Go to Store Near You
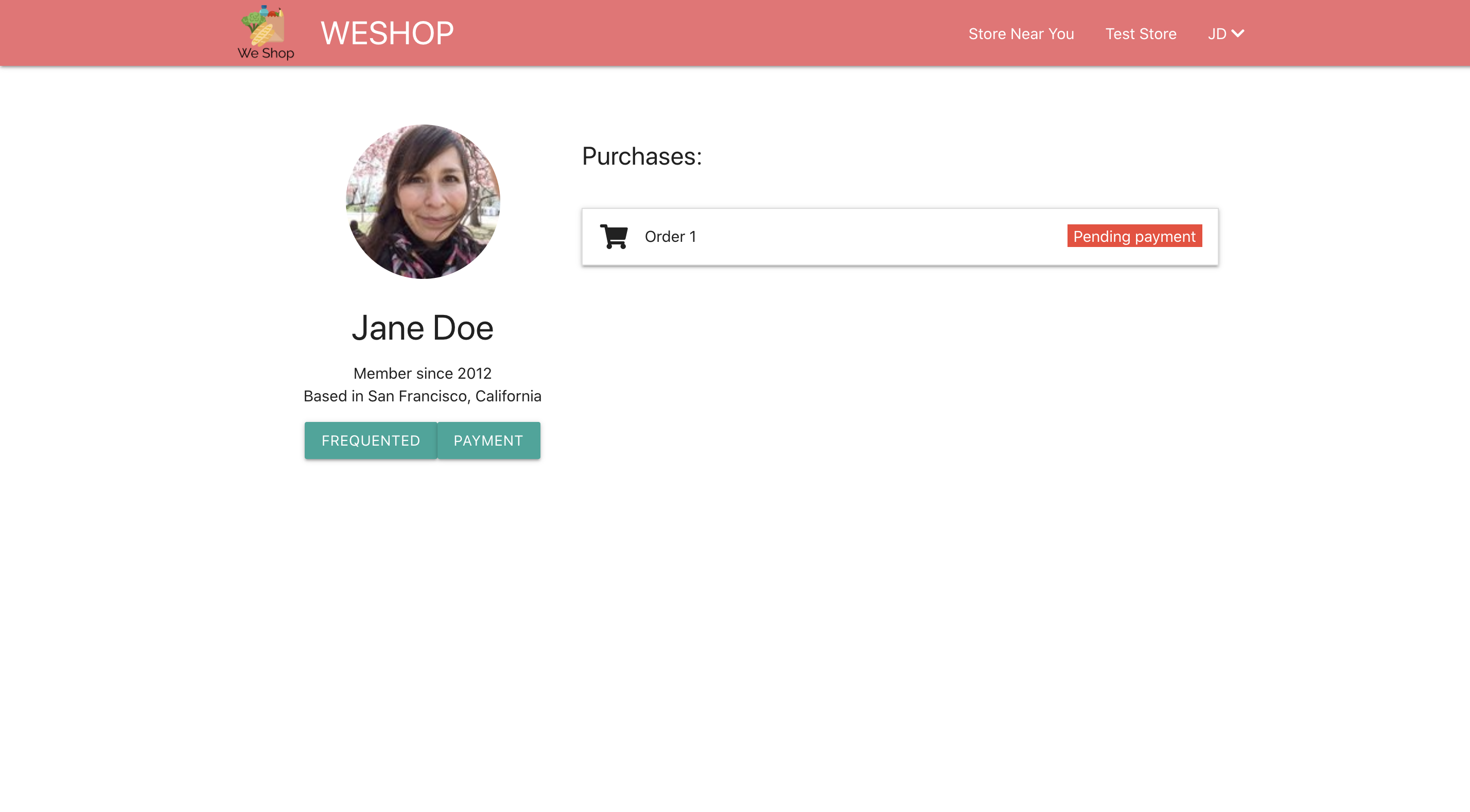 (1021, 33)
